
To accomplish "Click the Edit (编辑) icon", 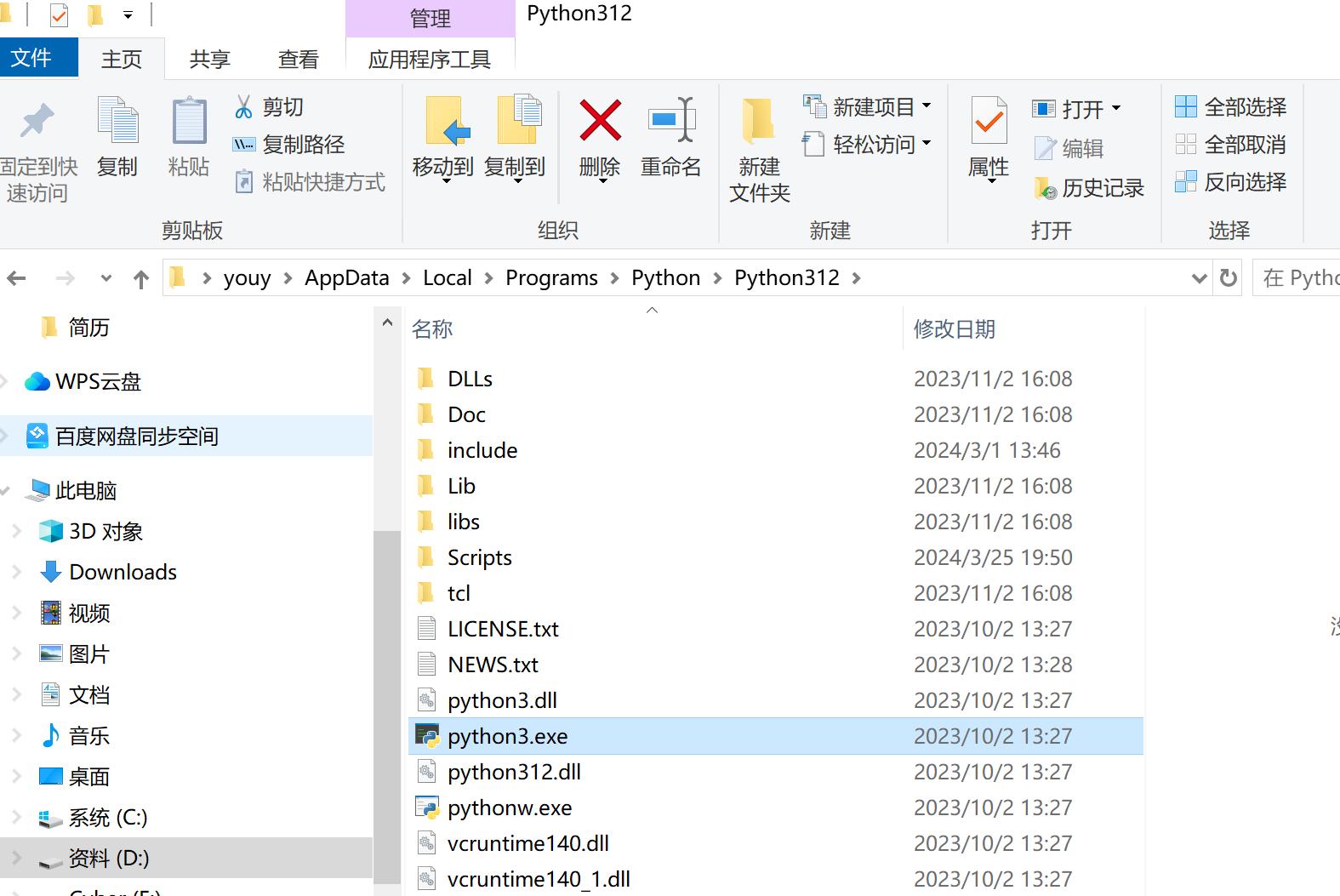I will click(x=1045, y=148).
